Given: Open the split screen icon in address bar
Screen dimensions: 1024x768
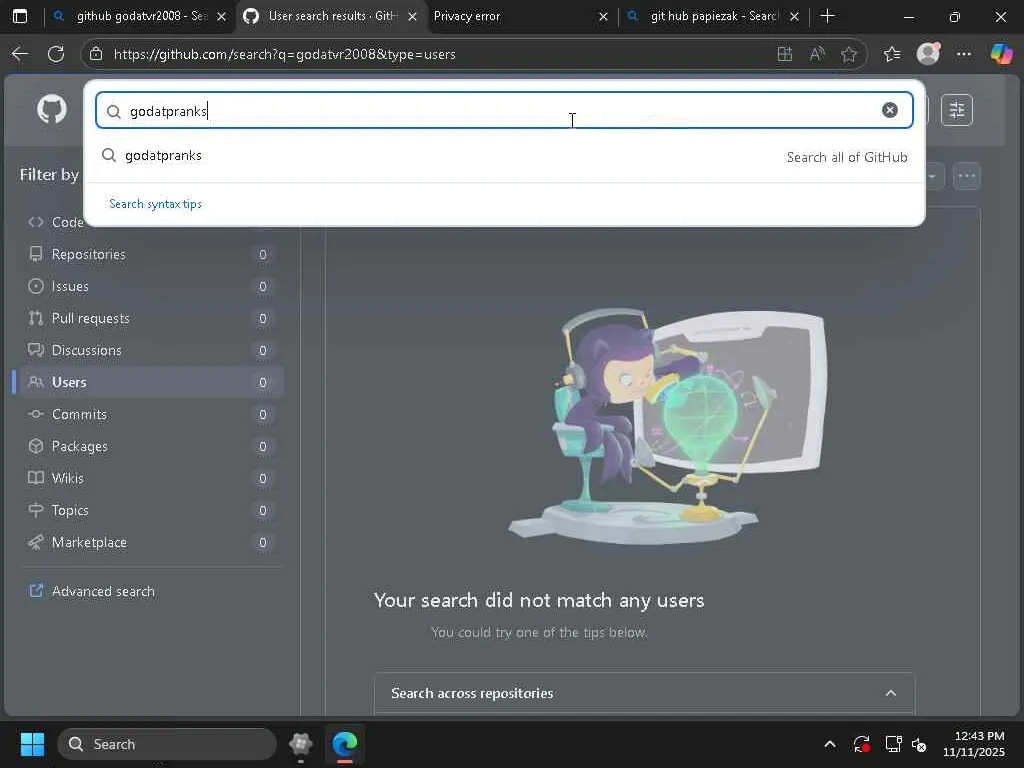Looking at the screenshot, I should pyautogui.click(x=784, y=54).
